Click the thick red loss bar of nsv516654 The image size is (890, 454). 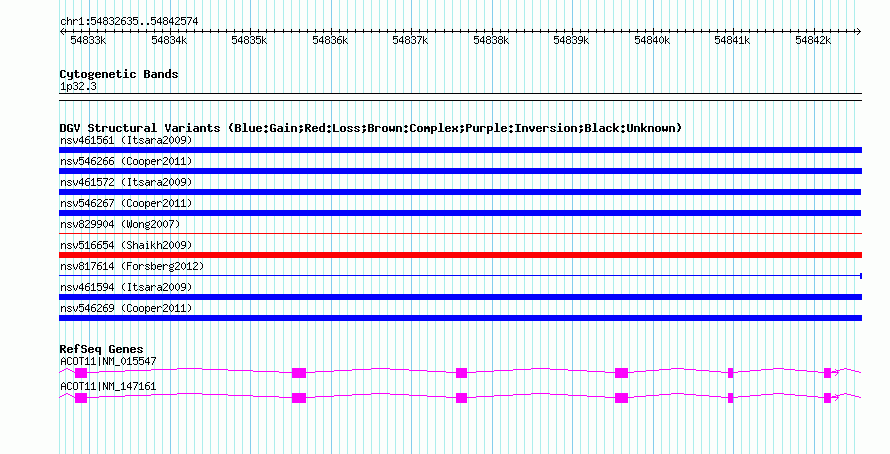(460, 255)
